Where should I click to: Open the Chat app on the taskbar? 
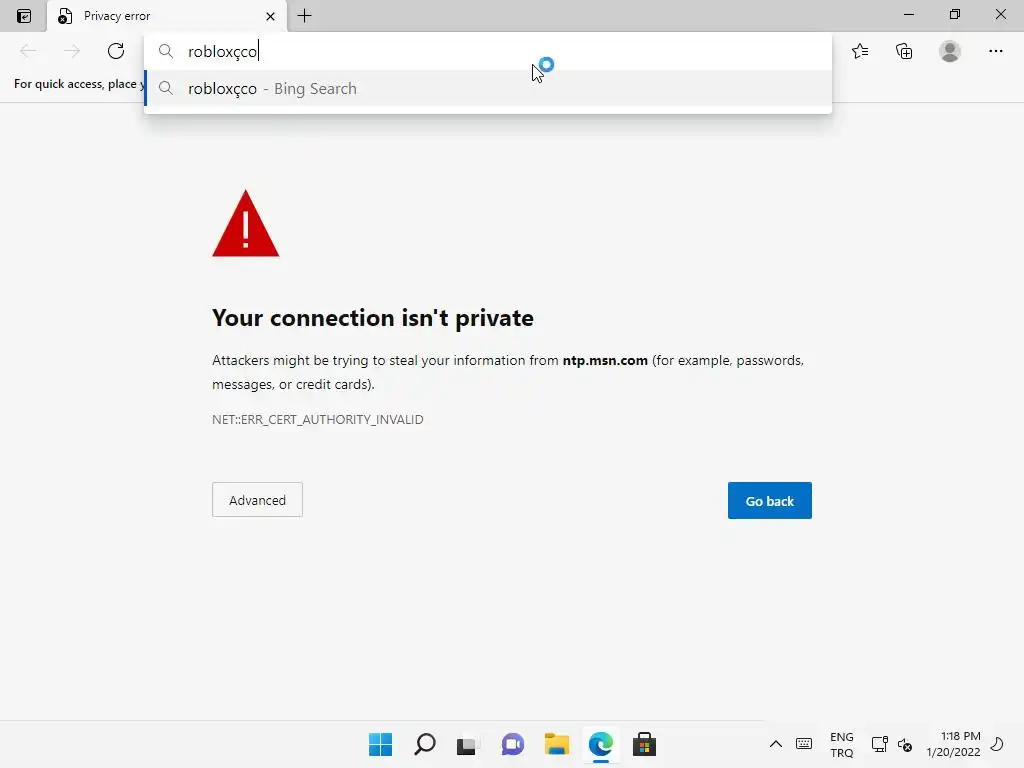click(x=513, y=744)
